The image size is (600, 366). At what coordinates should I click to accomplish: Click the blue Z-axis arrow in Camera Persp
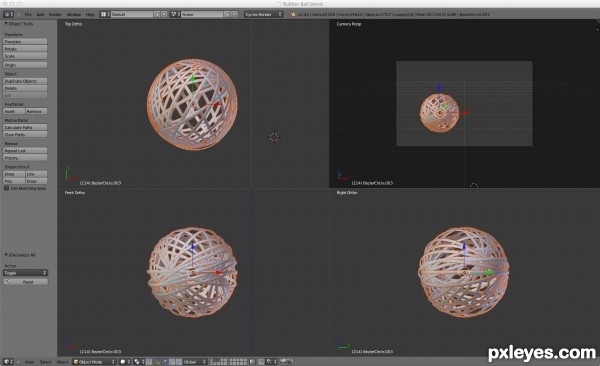tap(439, 88)
